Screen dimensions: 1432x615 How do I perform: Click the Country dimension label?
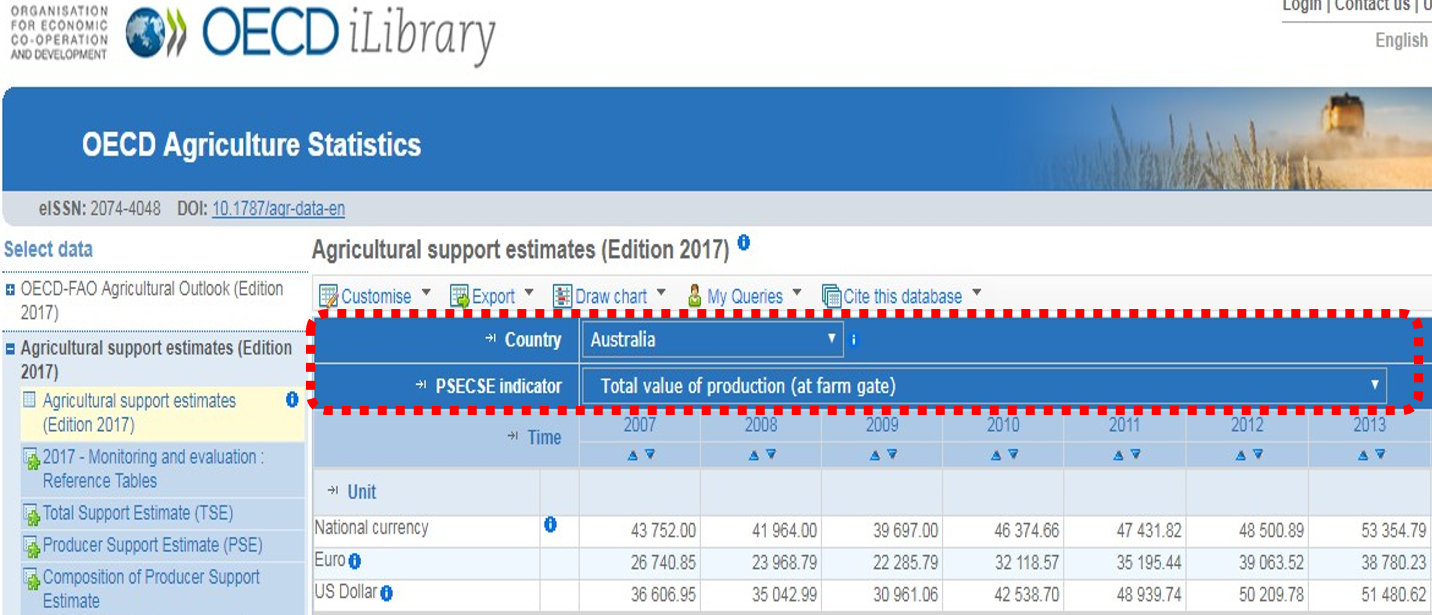click(x=533, y=340)
